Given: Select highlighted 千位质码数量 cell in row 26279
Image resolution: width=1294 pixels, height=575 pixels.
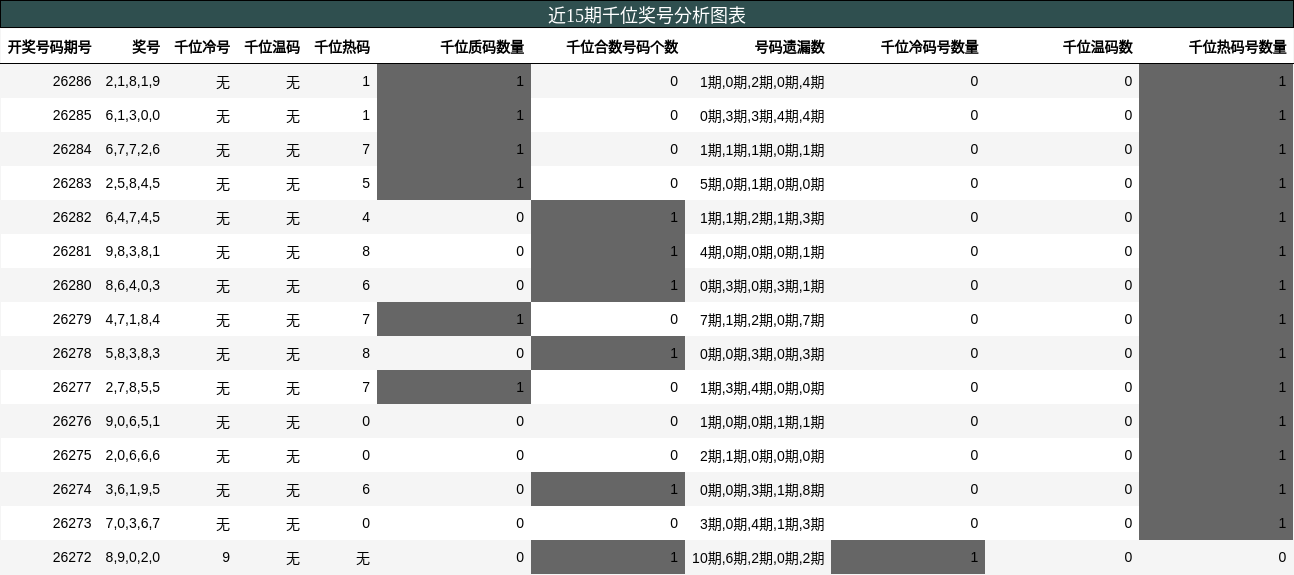Looking at the screenshot, I should [x=454, y=319].
